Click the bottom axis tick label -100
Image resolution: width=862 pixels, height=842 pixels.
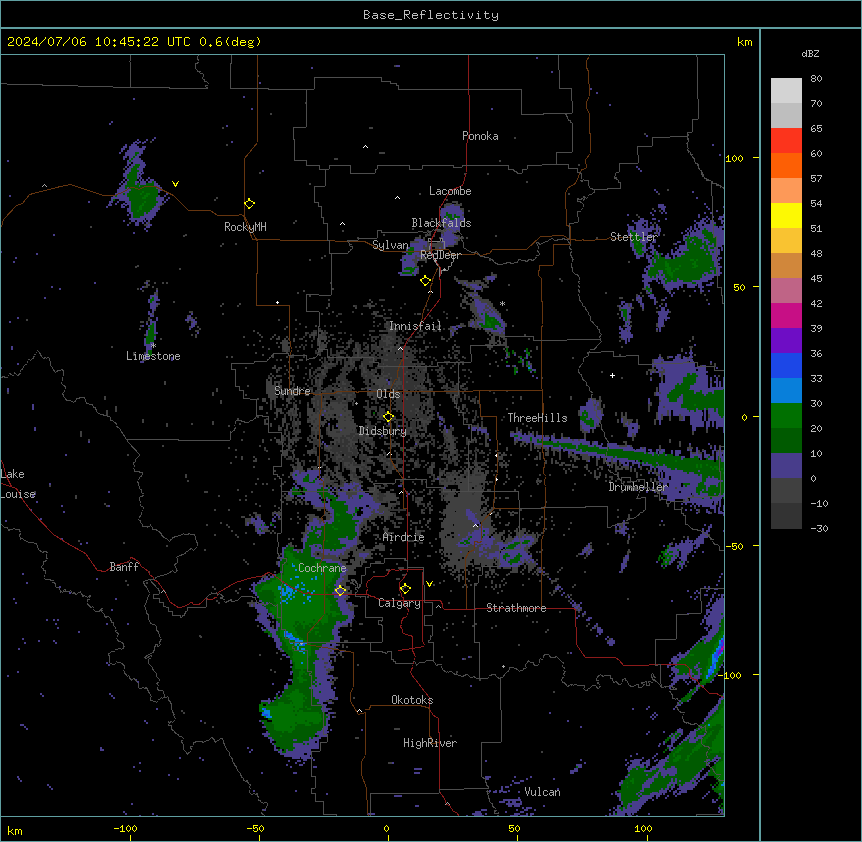[125, 828]
